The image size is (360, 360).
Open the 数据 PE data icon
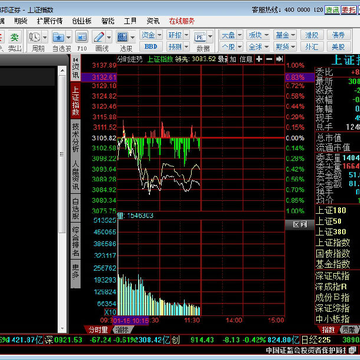[x=200, y=36]
